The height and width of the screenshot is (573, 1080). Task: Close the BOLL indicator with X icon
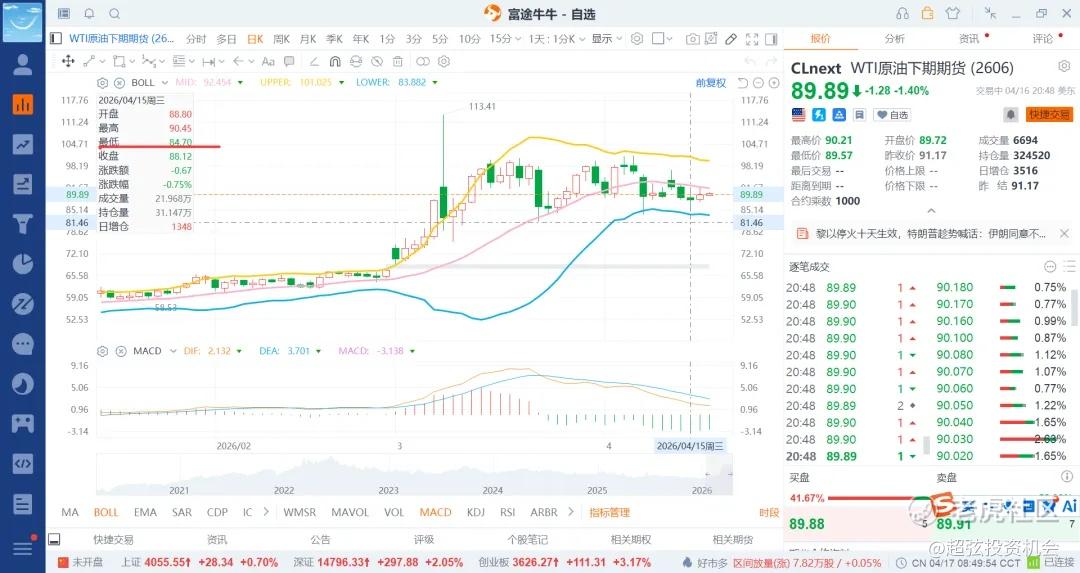pos(118,83)
